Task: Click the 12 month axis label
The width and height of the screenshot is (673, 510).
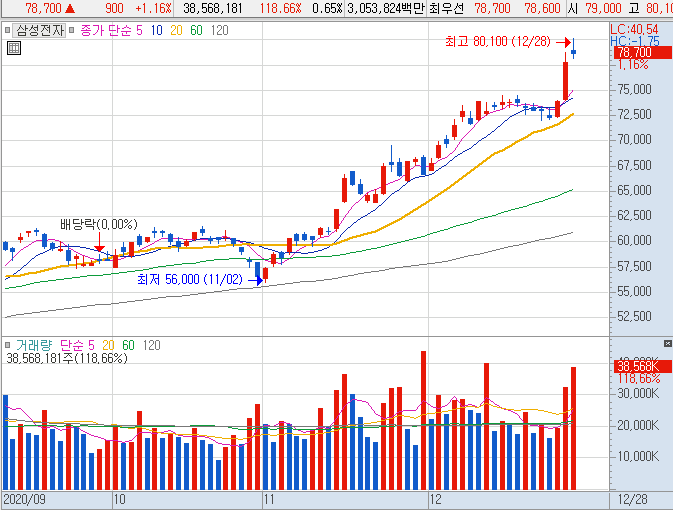Action: [x=435, y=499]
